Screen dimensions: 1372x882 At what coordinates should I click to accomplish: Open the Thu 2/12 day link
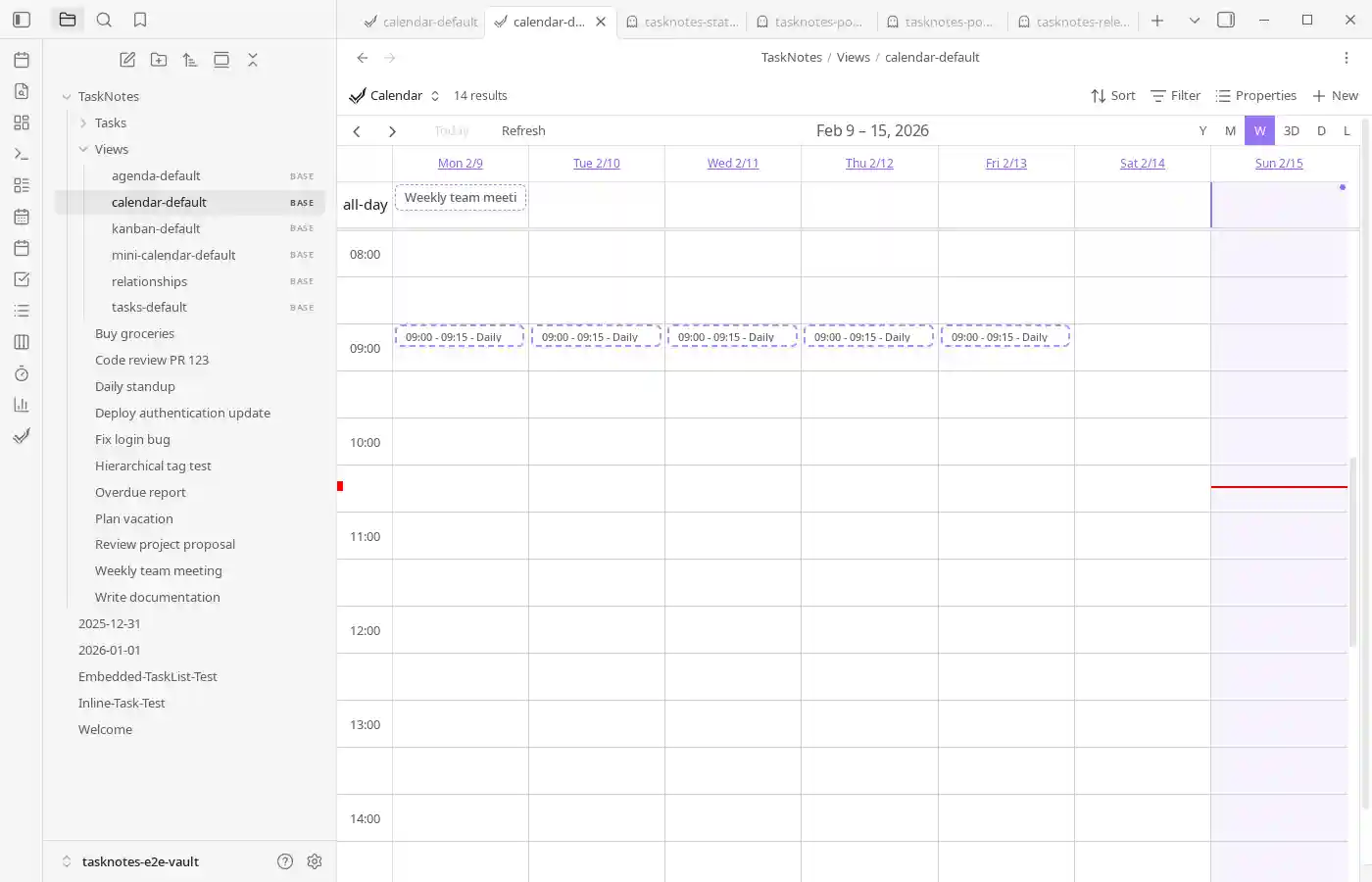(868, 163)
